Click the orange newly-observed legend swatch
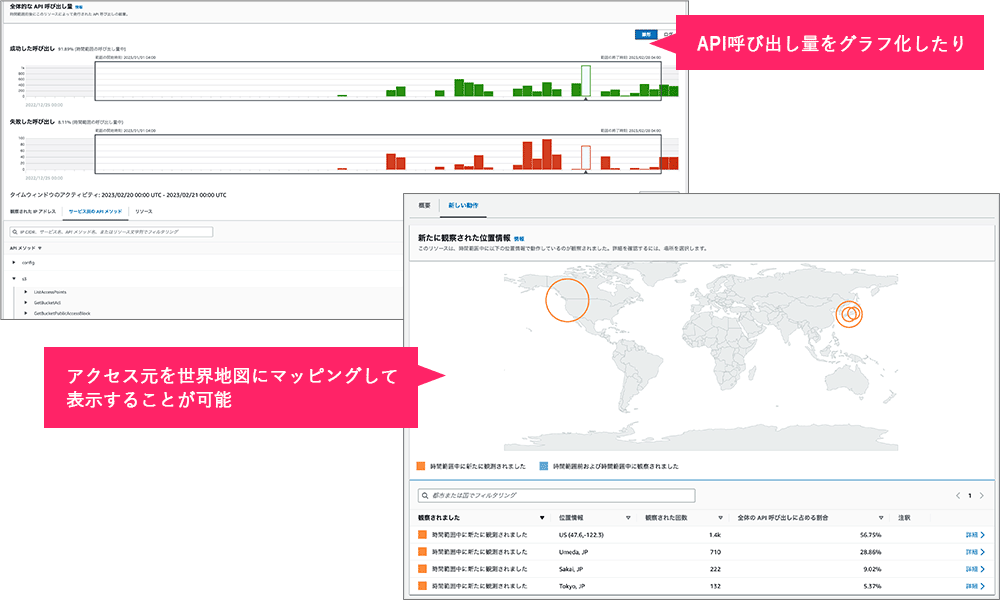 (421, 466)
